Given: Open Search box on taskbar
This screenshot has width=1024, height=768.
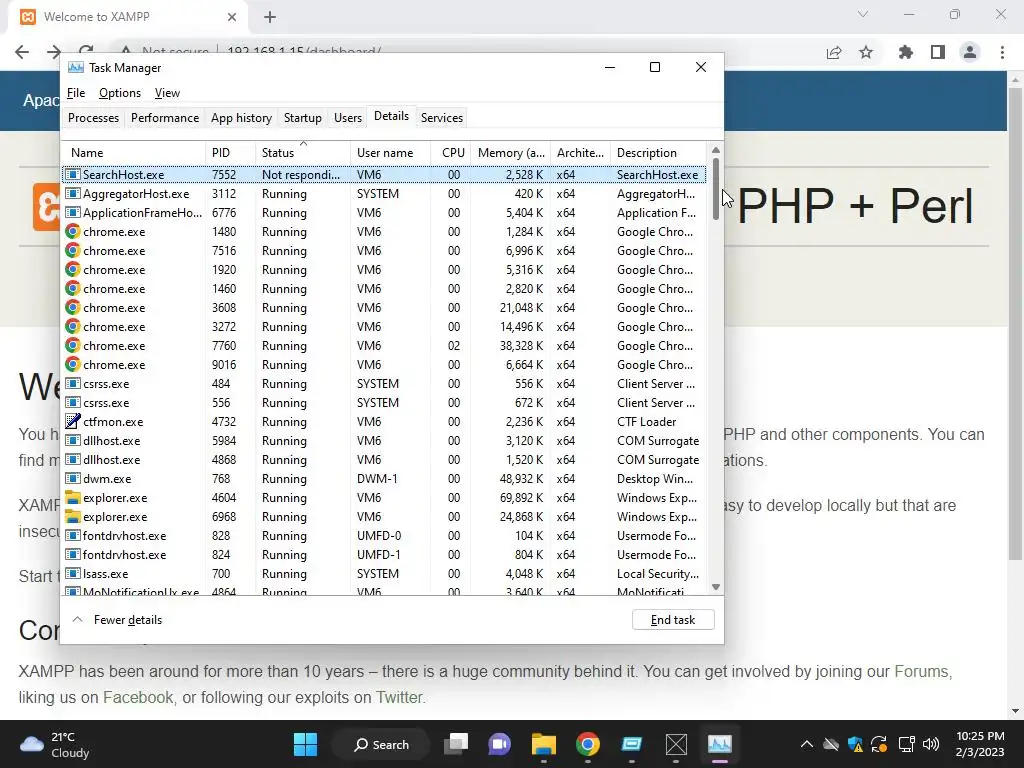Looking at the screenshot, I should tap(381, 744).
